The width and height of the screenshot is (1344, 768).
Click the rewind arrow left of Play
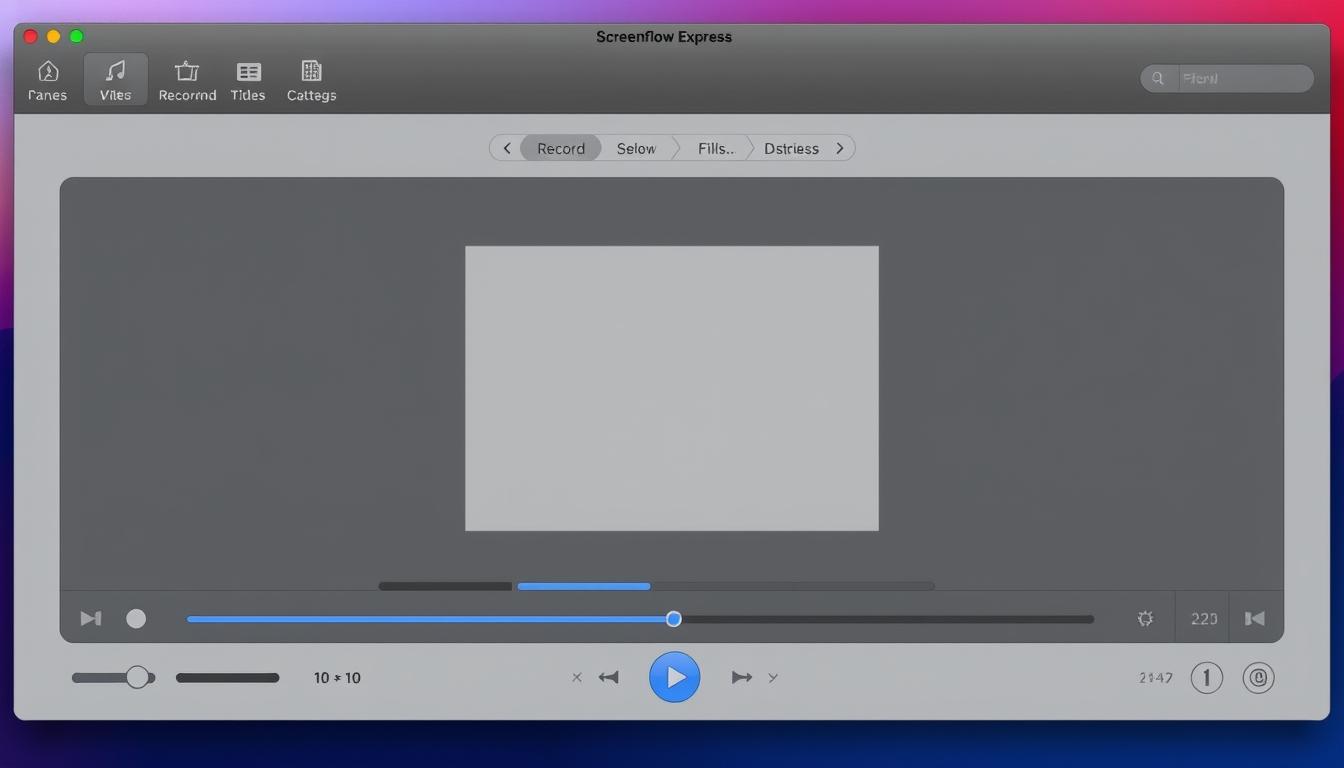(608, 677)
